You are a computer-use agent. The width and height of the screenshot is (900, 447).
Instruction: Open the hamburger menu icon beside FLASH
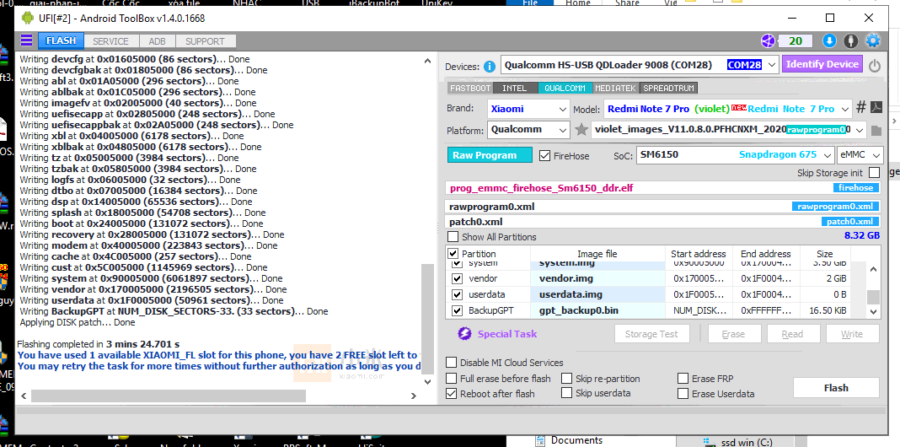[x=26, y=41]
